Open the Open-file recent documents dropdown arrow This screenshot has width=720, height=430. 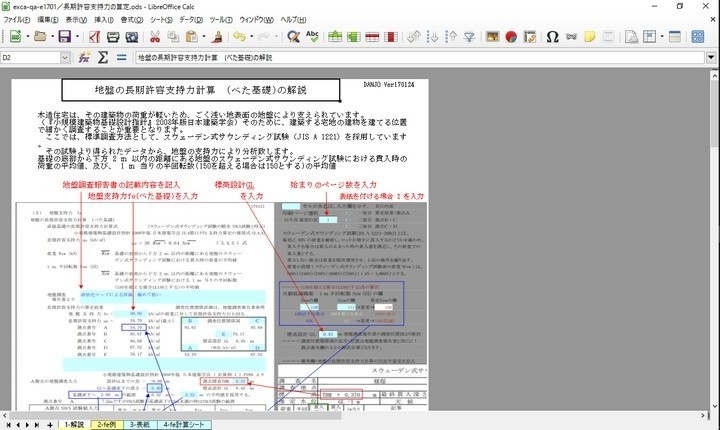[x=52, y=36]
